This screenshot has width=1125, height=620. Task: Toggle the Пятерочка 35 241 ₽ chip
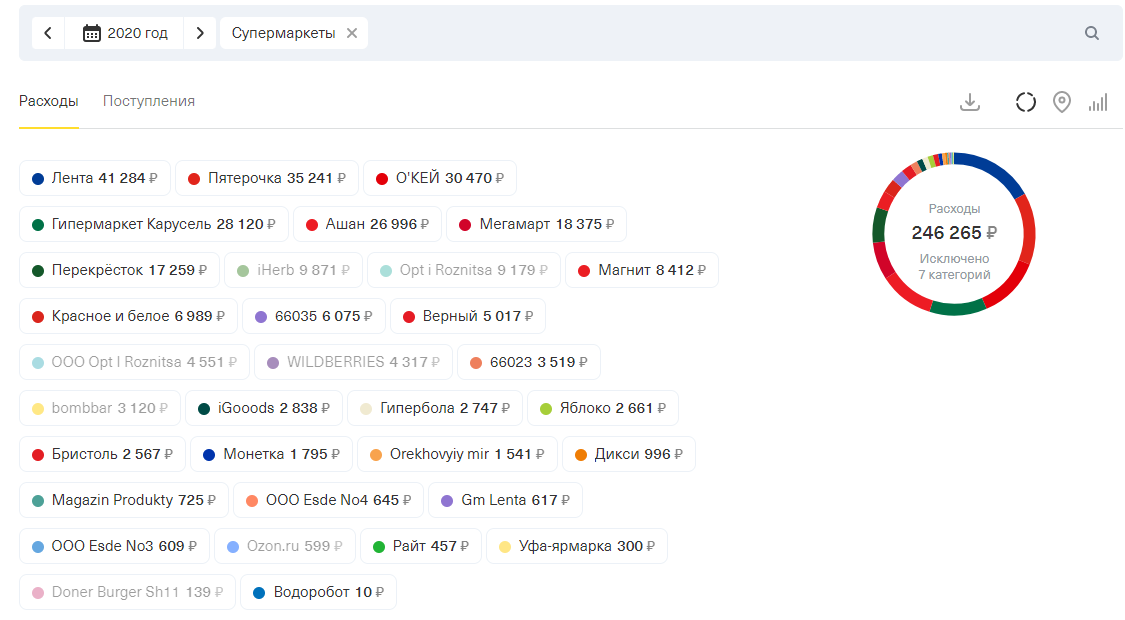click(267, 178)
